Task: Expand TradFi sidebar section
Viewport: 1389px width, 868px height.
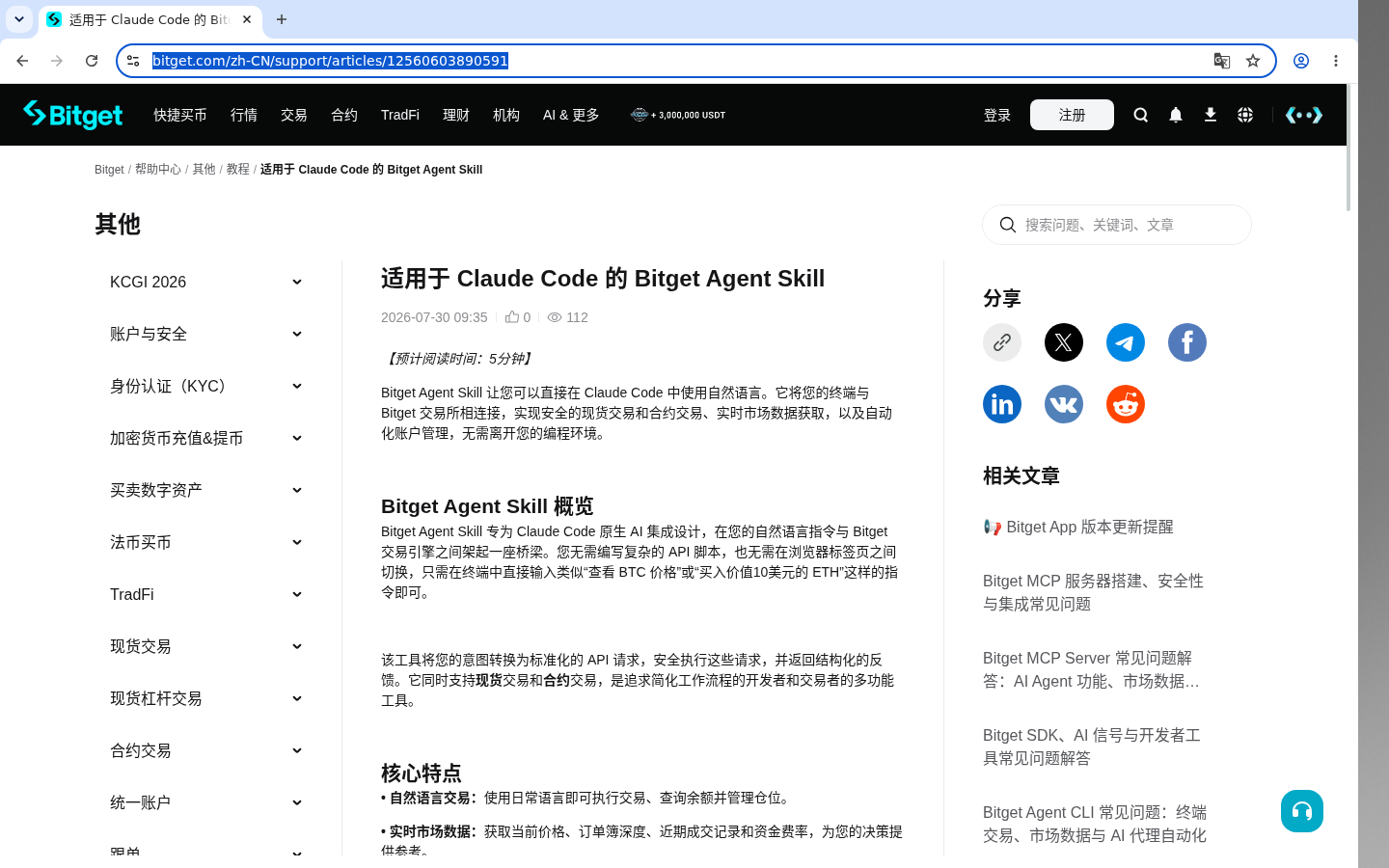Action: [206, 594]
